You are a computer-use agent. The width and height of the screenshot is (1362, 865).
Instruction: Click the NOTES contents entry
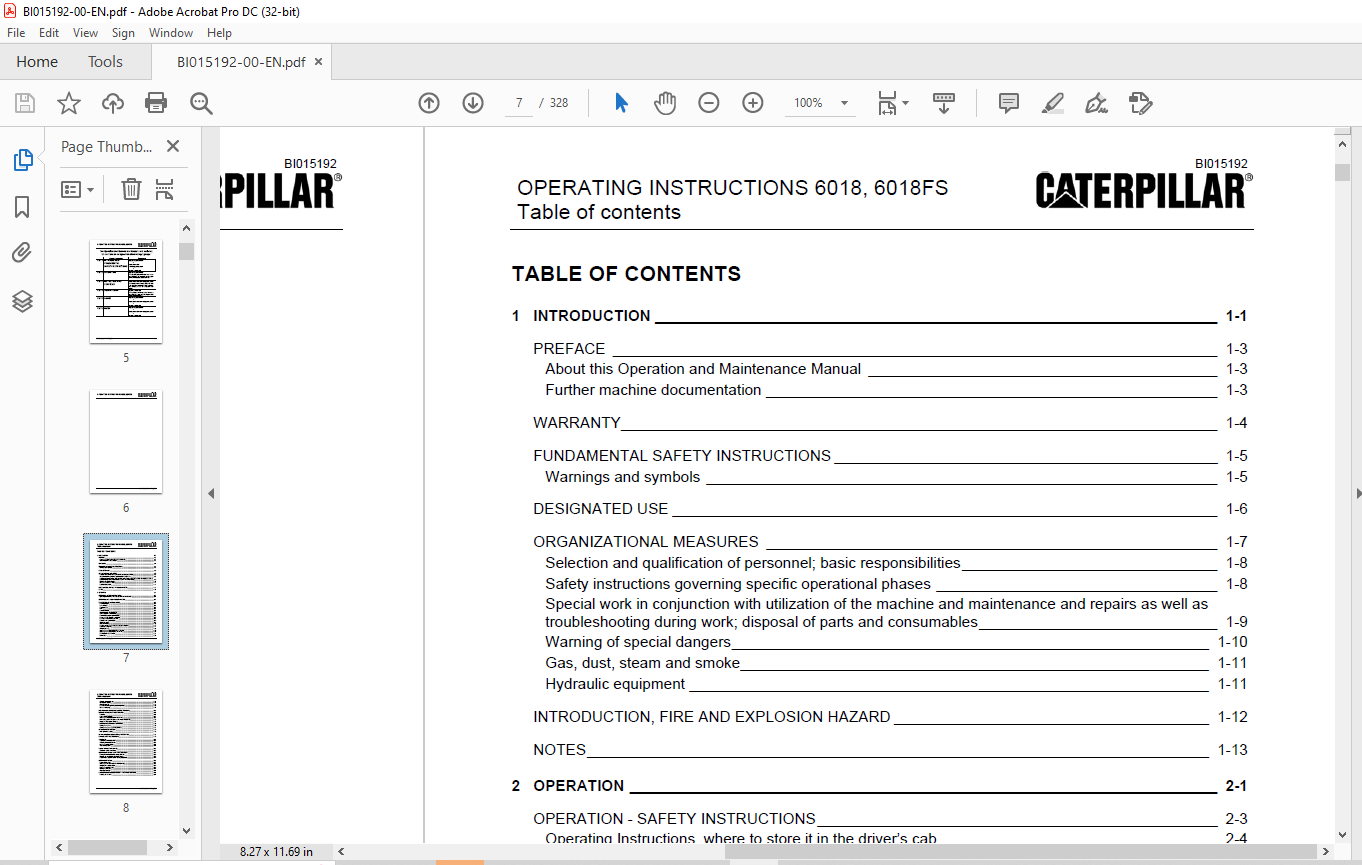coord(890,750)
